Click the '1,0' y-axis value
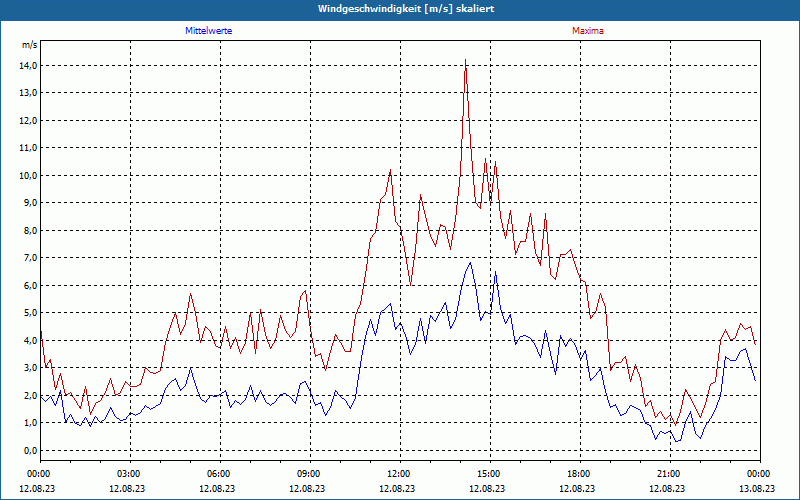Viewport: 800px width, 500px height. 29,423
